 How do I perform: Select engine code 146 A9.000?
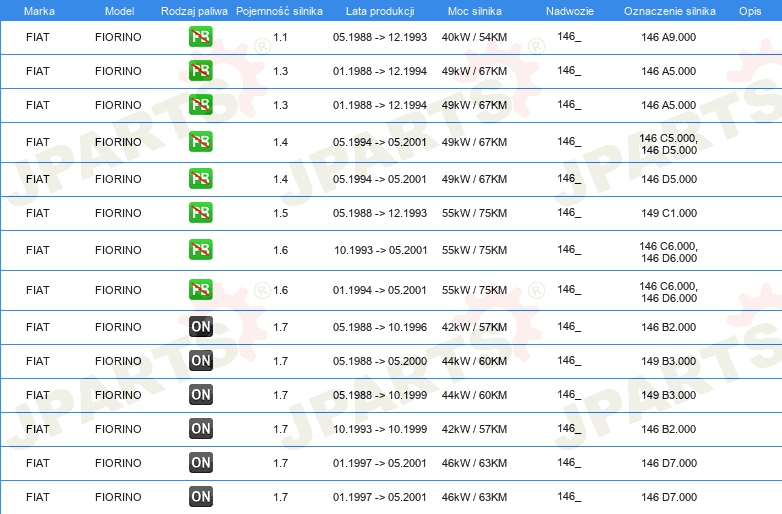pyautogui.click(x=668, y=37)
